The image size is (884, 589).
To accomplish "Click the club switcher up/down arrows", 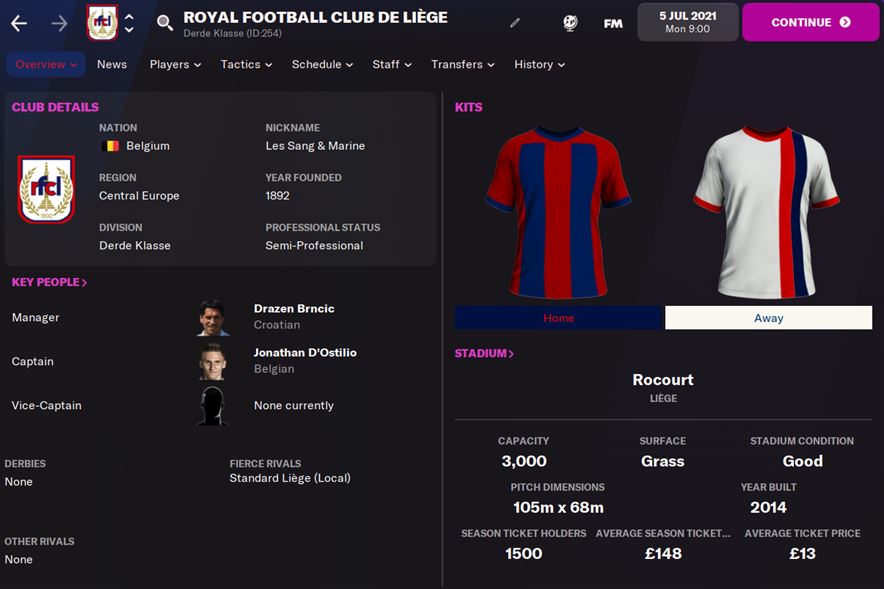I will tap(129, 23).
